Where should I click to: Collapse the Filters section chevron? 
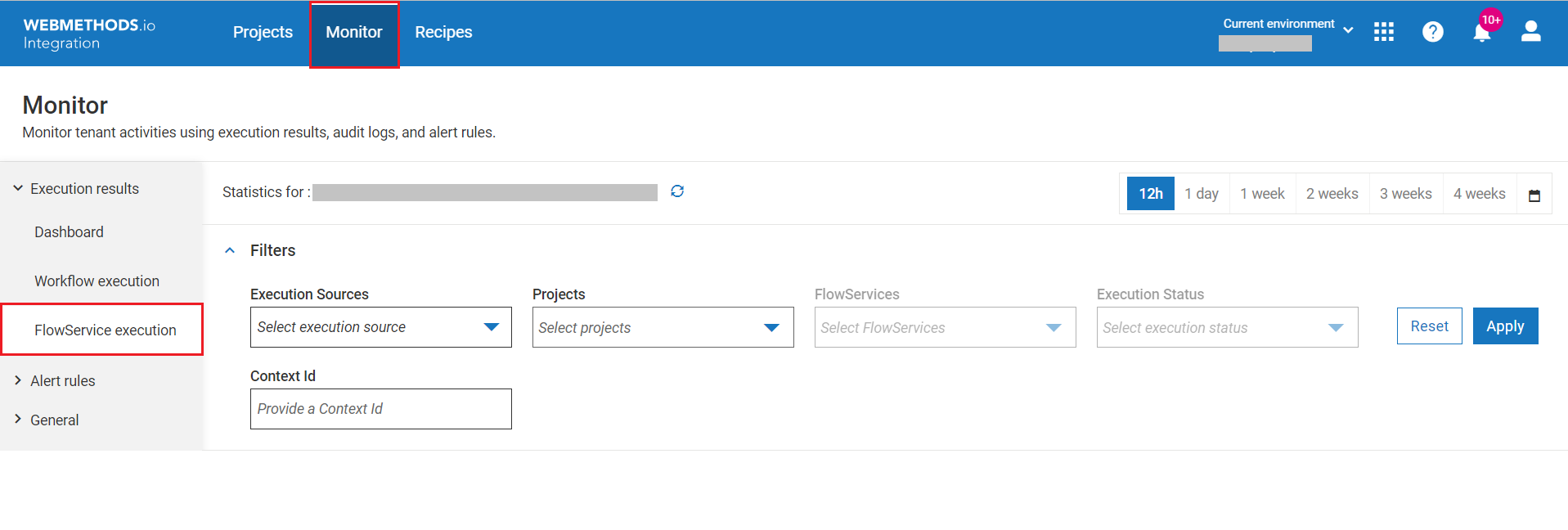(230, 251)
